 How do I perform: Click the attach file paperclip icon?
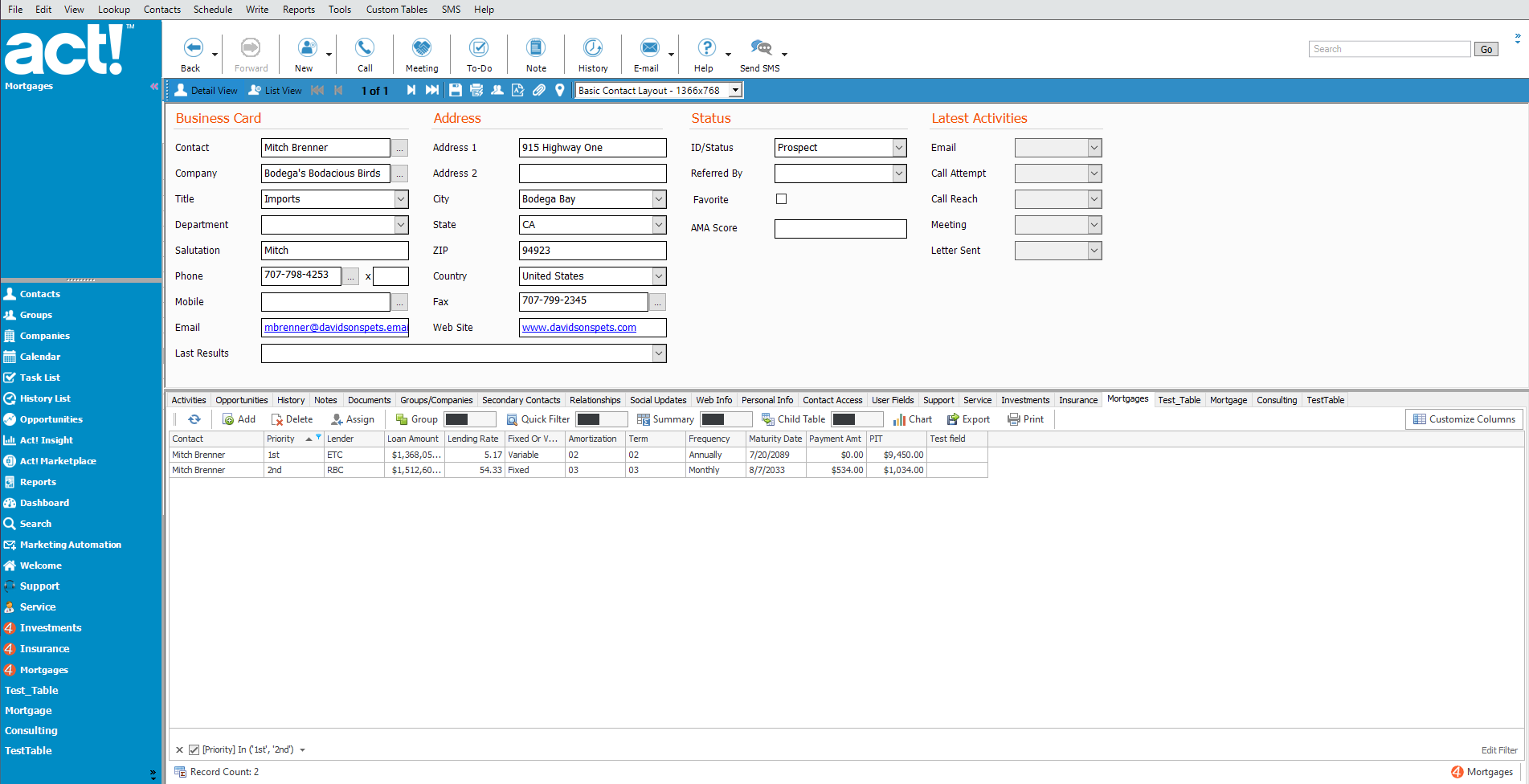click(539, 91)
